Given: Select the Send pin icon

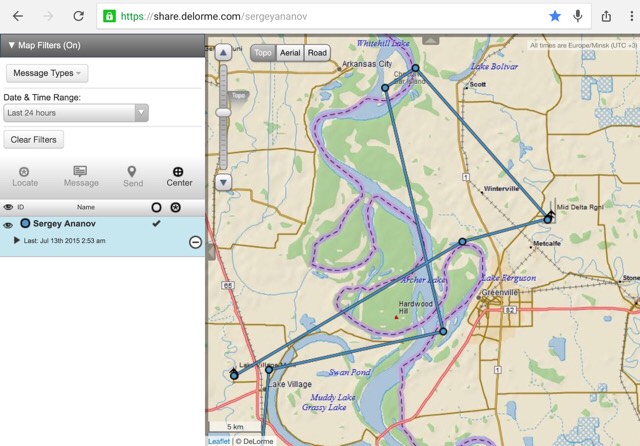Looking at the screenshot, I should coord(132,171).
